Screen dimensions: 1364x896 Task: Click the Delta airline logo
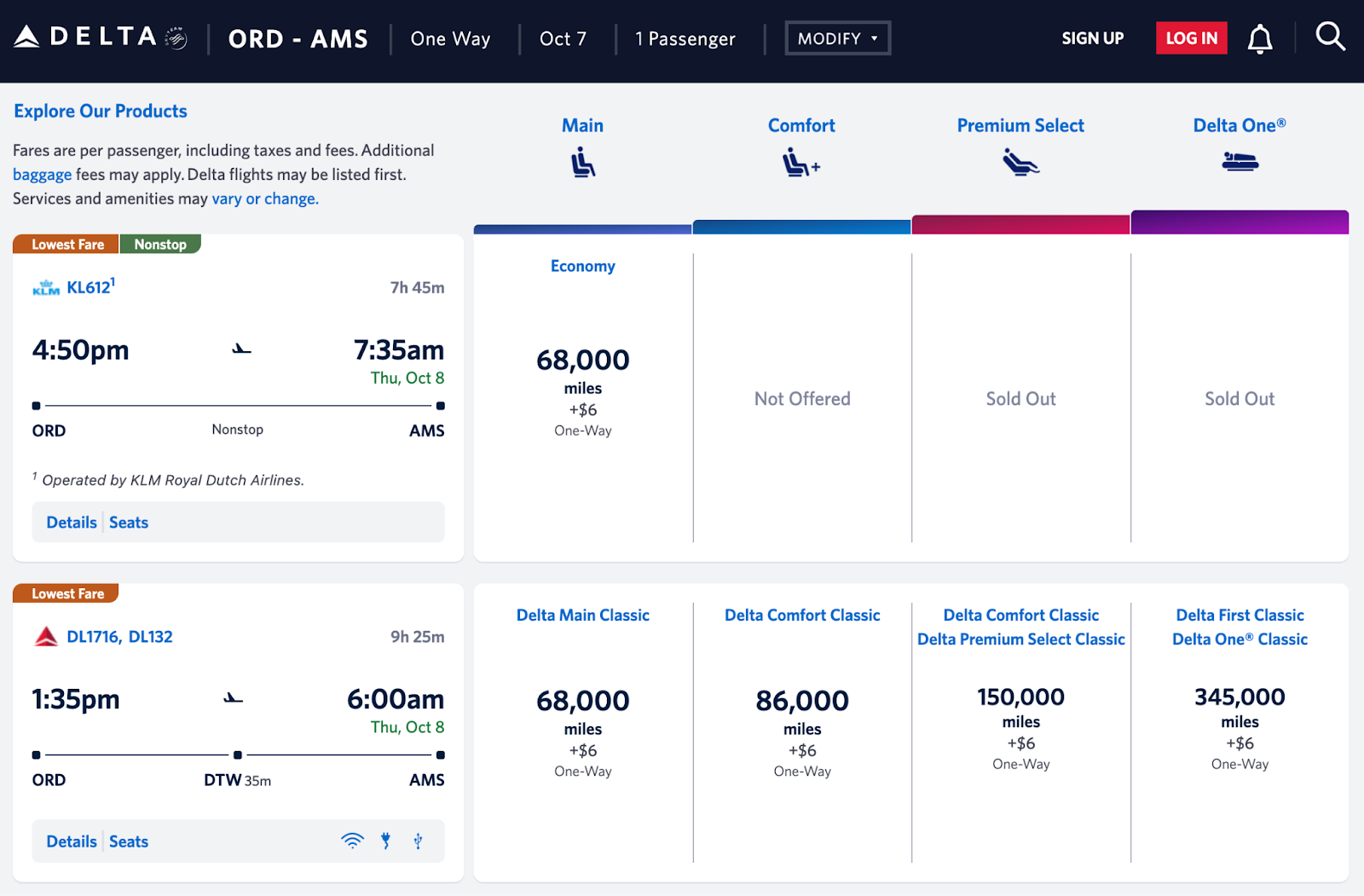tap(85, 36)
